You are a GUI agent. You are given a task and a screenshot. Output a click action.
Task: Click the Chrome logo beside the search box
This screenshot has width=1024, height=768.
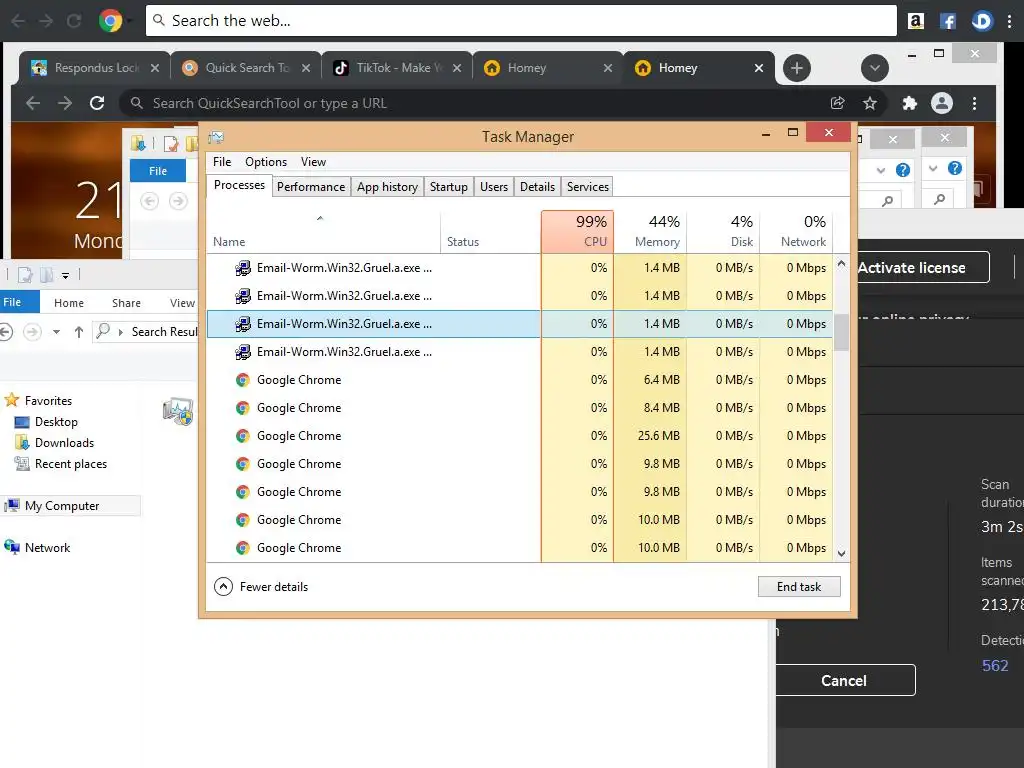point(110,21)
